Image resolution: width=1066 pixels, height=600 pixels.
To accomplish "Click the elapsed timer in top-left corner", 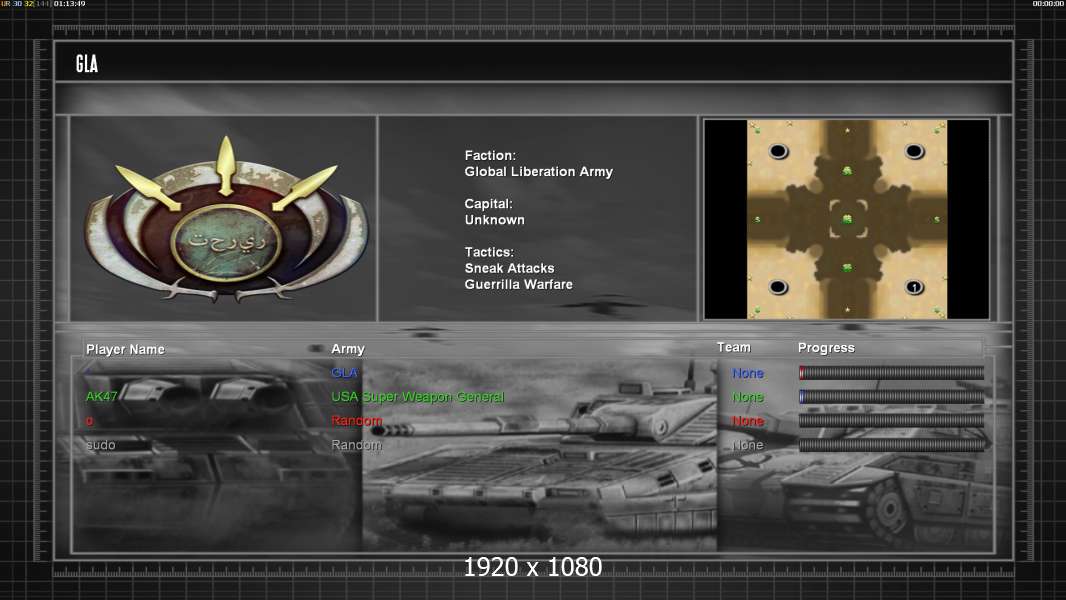I will coord(69,4).
